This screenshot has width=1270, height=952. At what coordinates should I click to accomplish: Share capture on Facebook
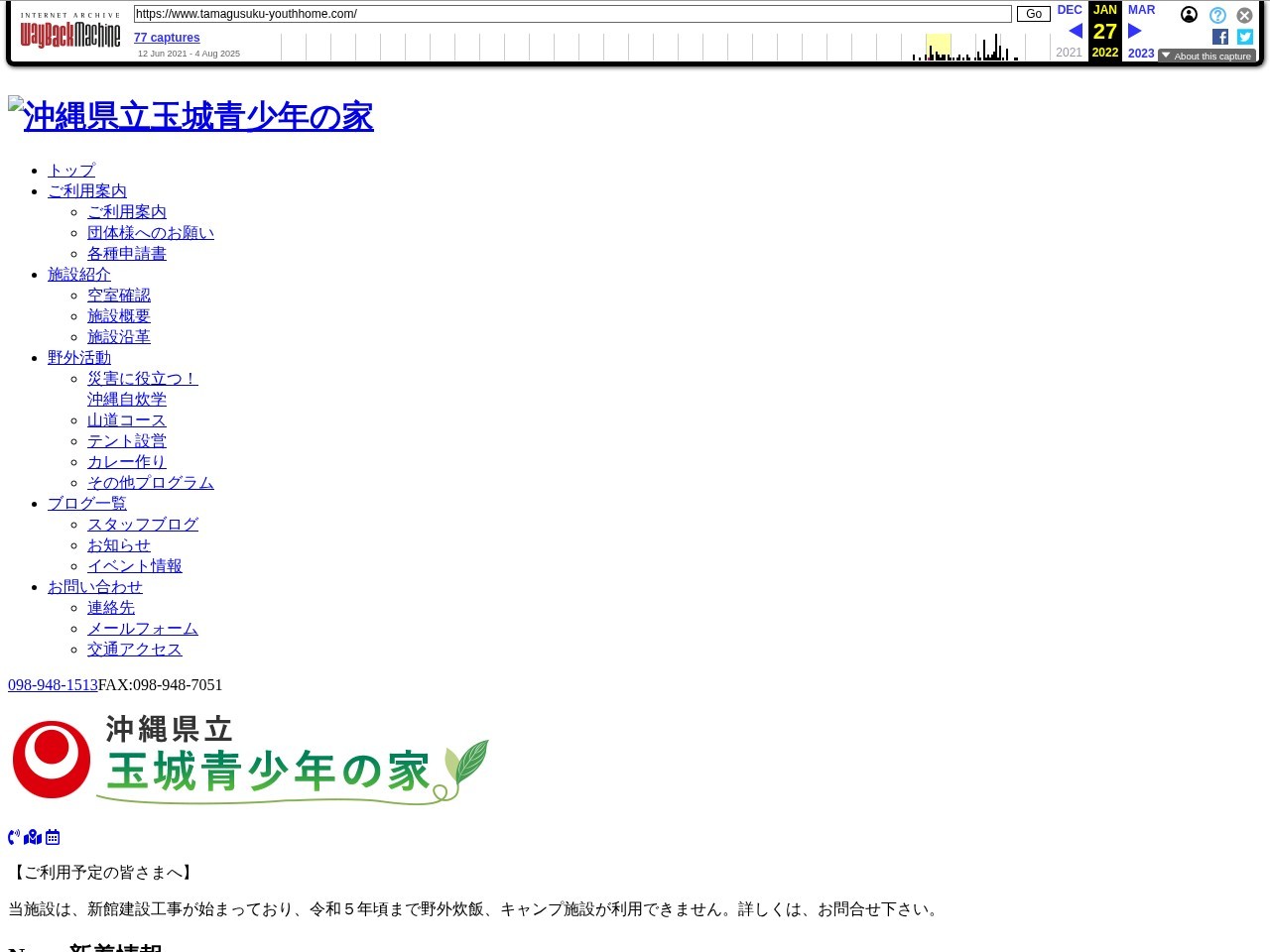pyautogui.click(x=1220, y=37)
